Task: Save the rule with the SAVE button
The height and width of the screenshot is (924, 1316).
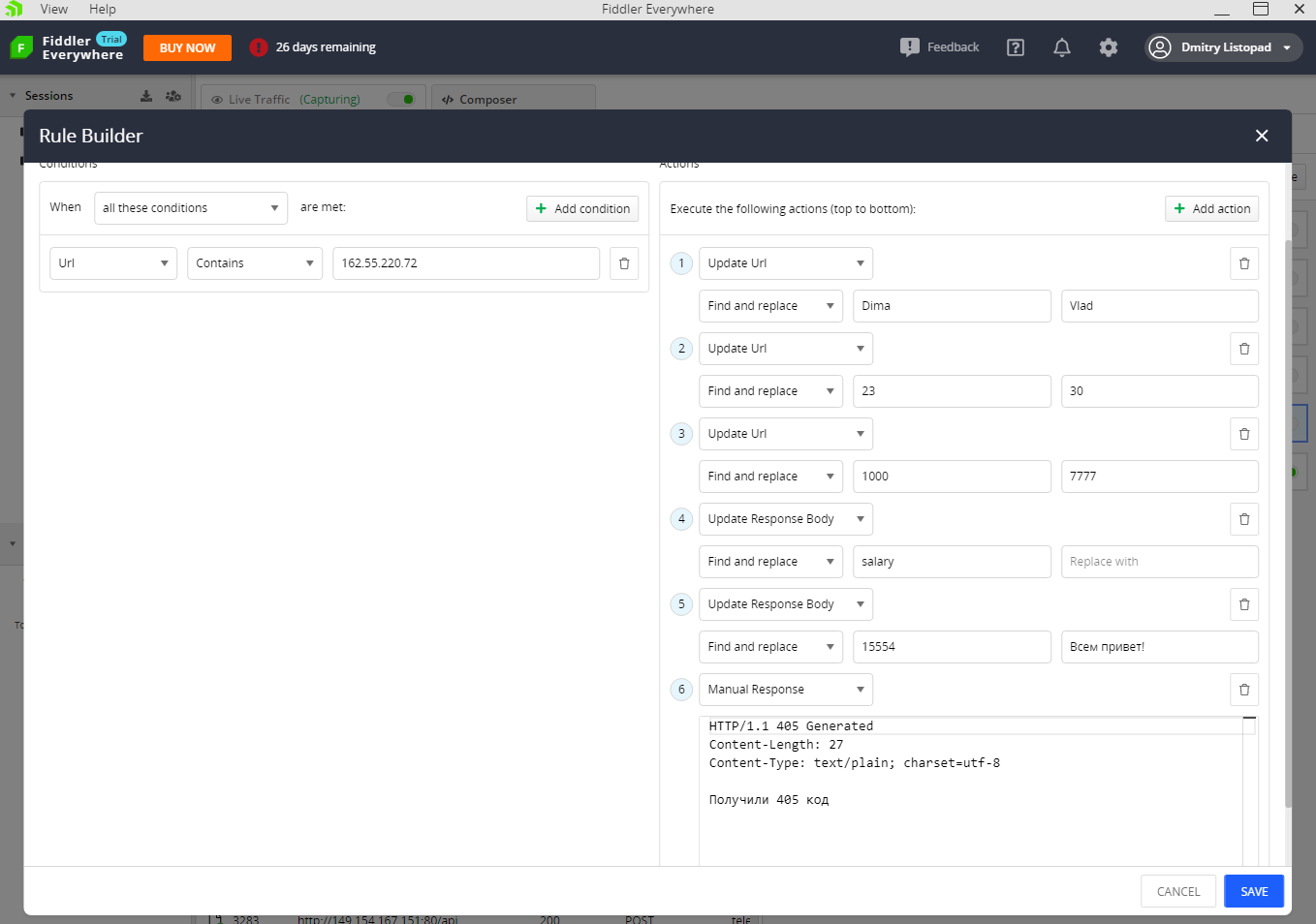Action: click(1253, 891)
